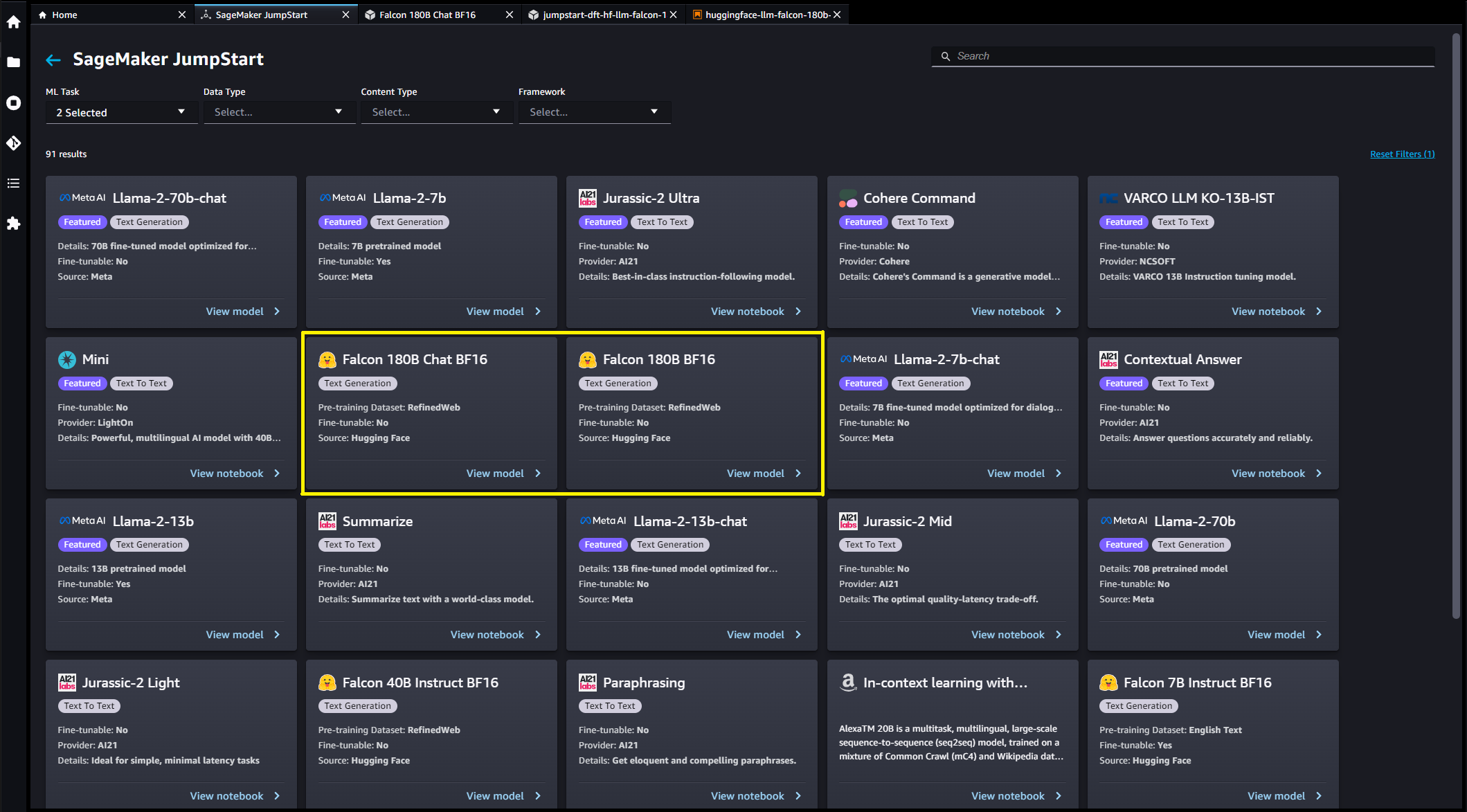
Task: Expand the Content Type dropdown
Action: [x=436, y=112]
